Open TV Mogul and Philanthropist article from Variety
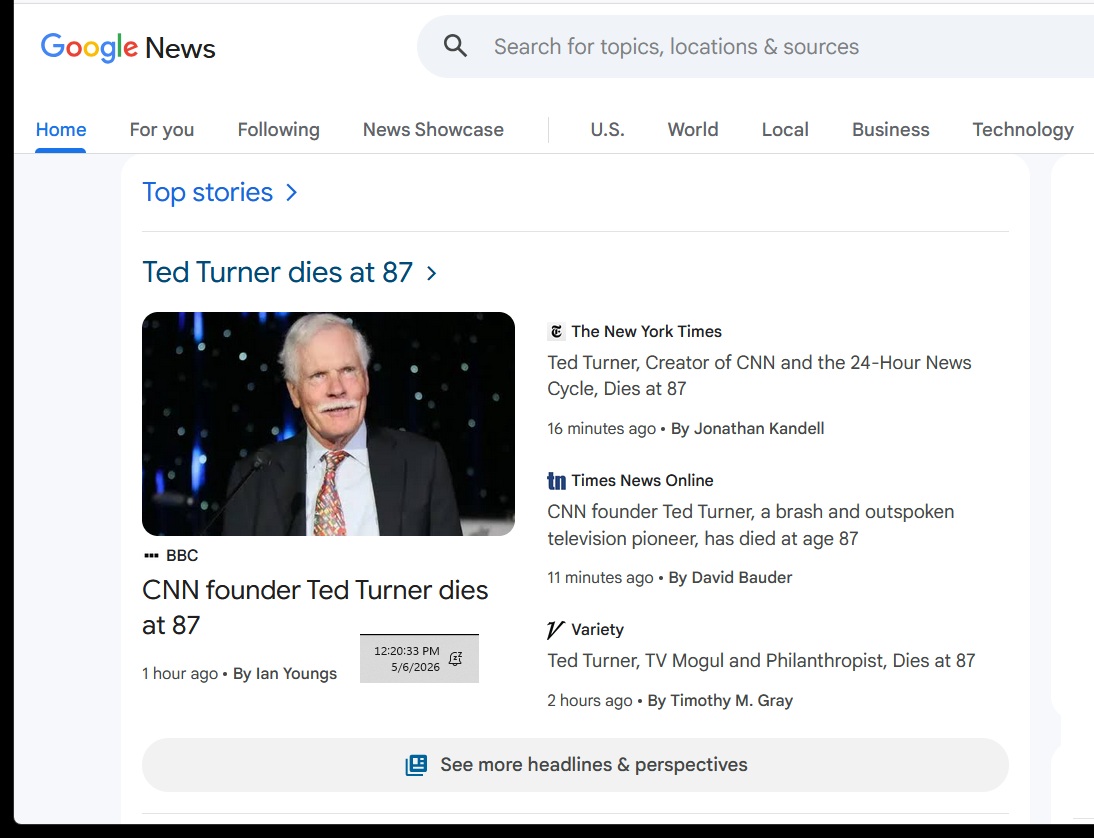 click(x=761, y=661)
